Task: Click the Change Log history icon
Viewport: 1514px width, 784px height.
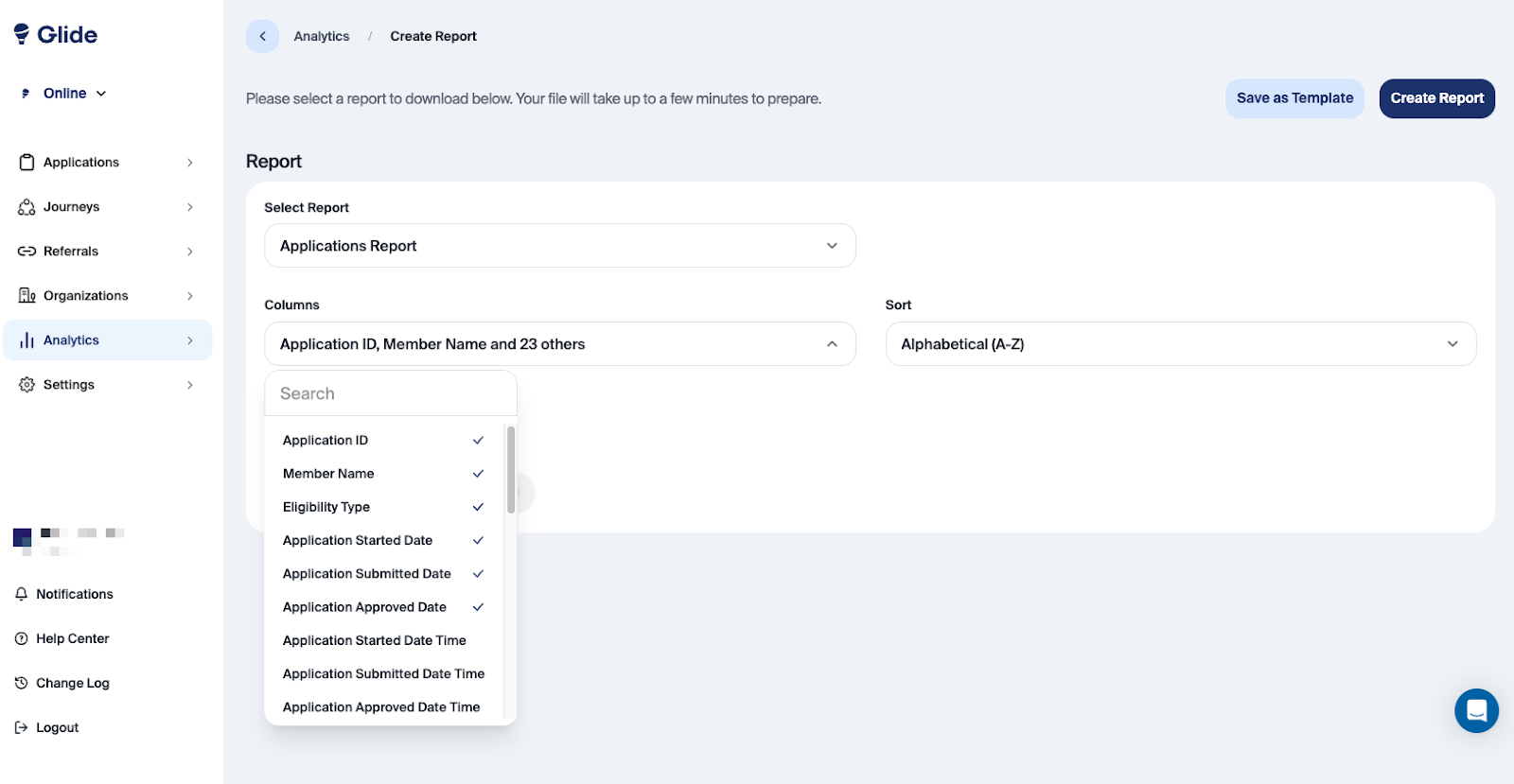Action: (x=22, y=683)
